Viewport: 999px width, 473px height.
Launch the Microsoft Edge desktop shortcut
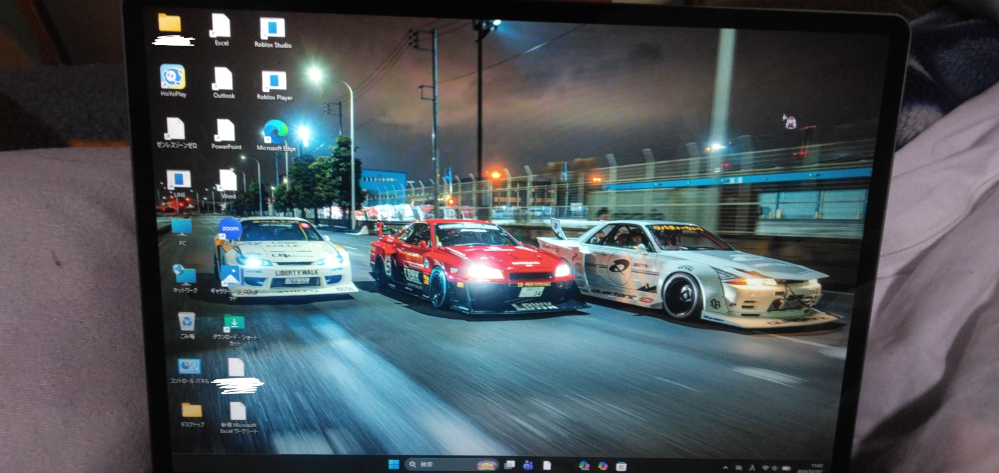[276, 135]
